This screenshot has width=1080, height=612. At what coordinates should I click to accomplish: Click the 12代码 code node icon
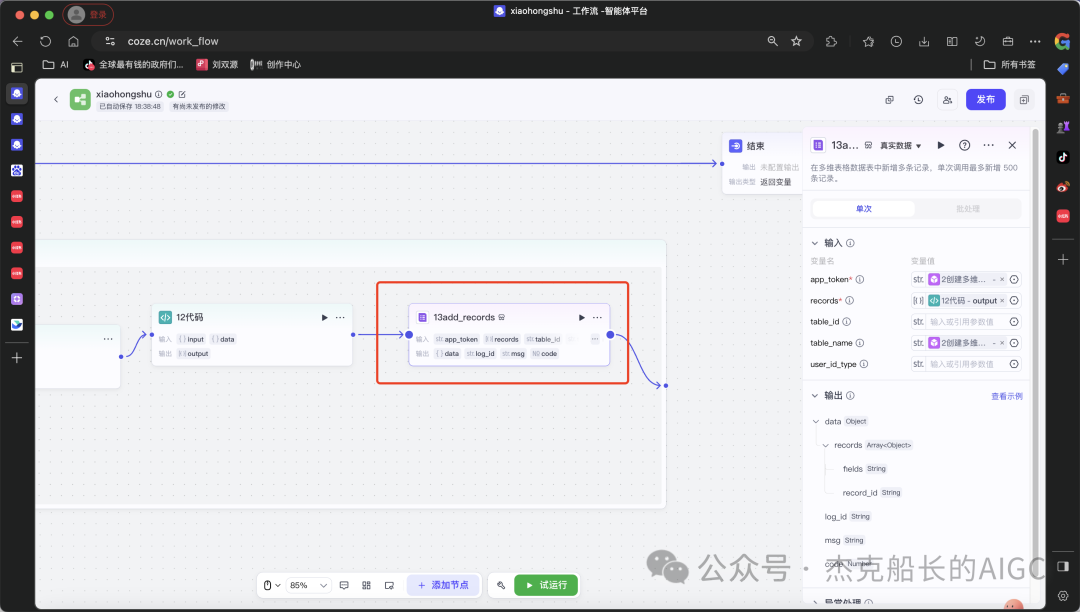pyautogui.click(x=165, y=317)
